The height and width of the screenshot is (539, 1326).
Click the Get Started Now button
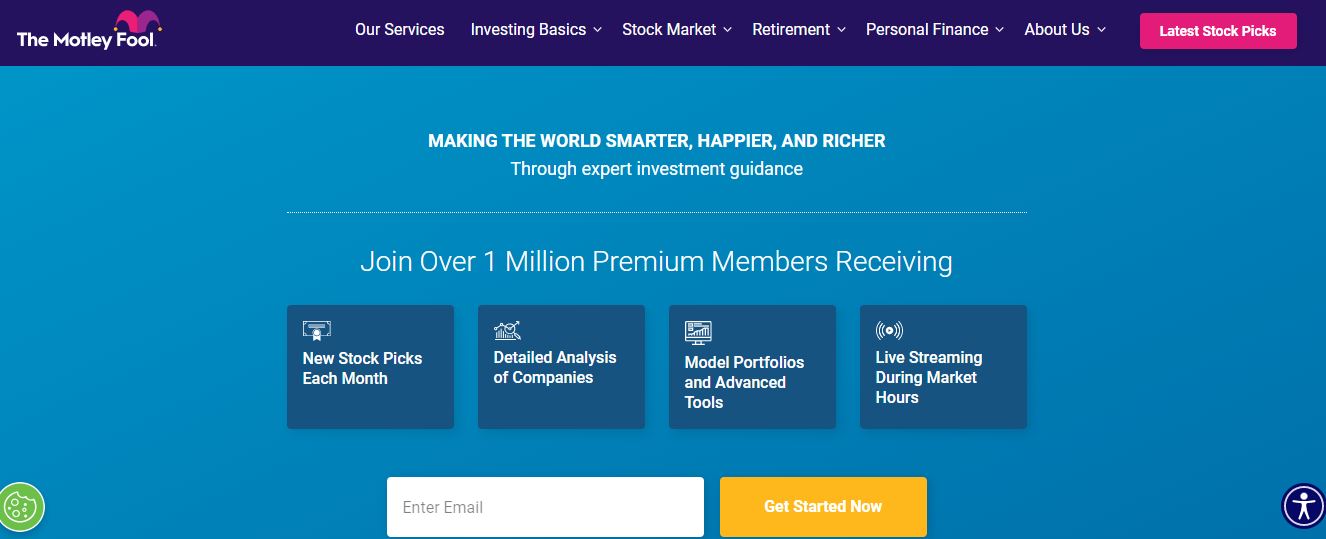click(x=823, y=507)
